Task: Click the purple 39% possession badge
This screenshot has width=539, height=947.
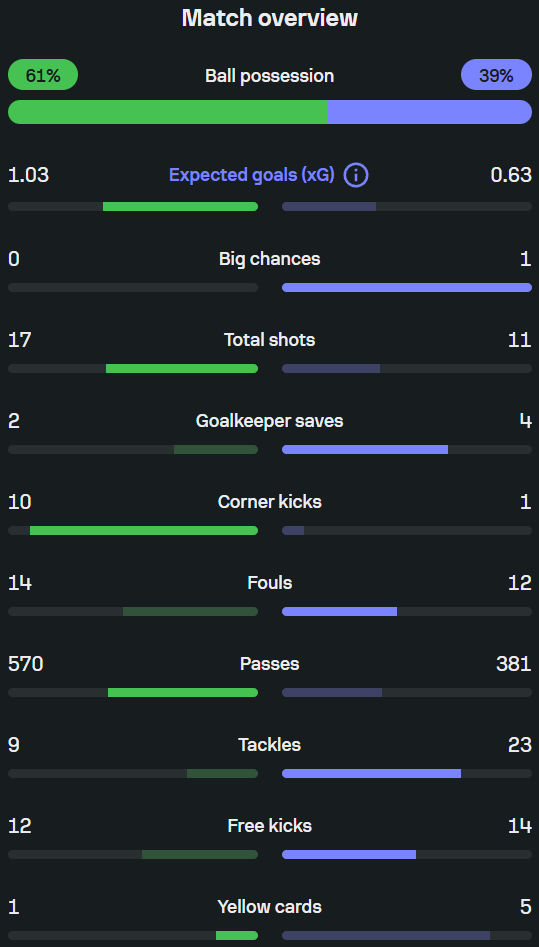Action: (496, 75)
